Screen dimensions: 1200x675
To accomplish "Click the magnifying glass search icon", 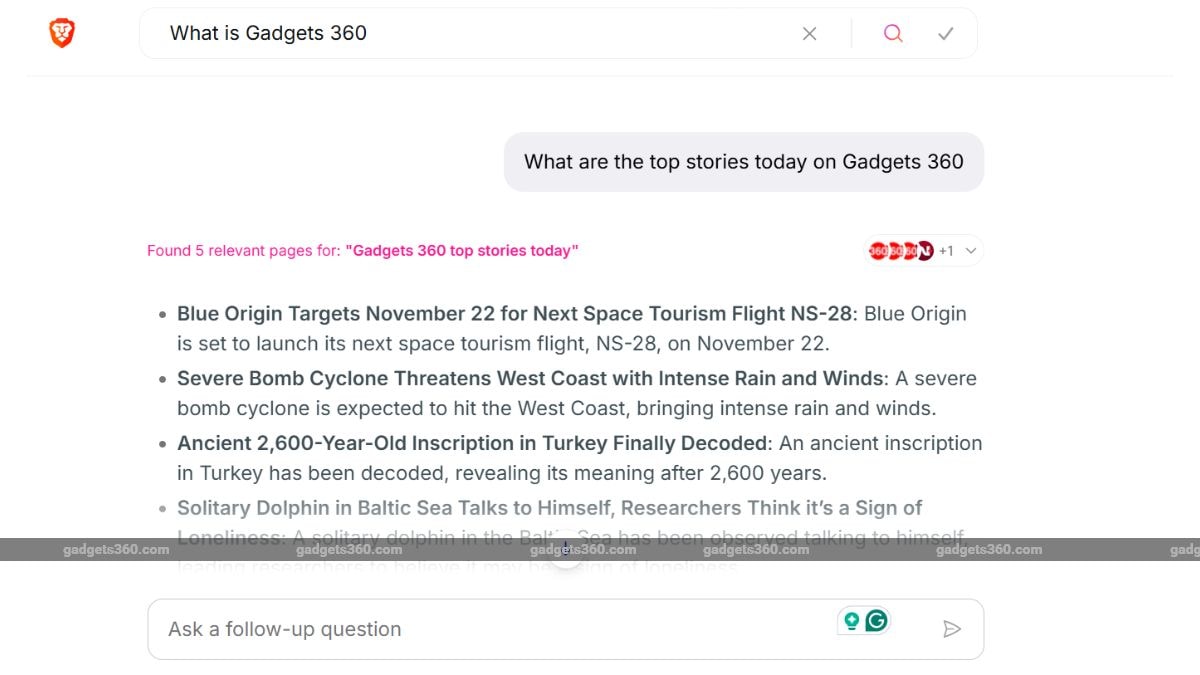I will click(x=893, y=34).
